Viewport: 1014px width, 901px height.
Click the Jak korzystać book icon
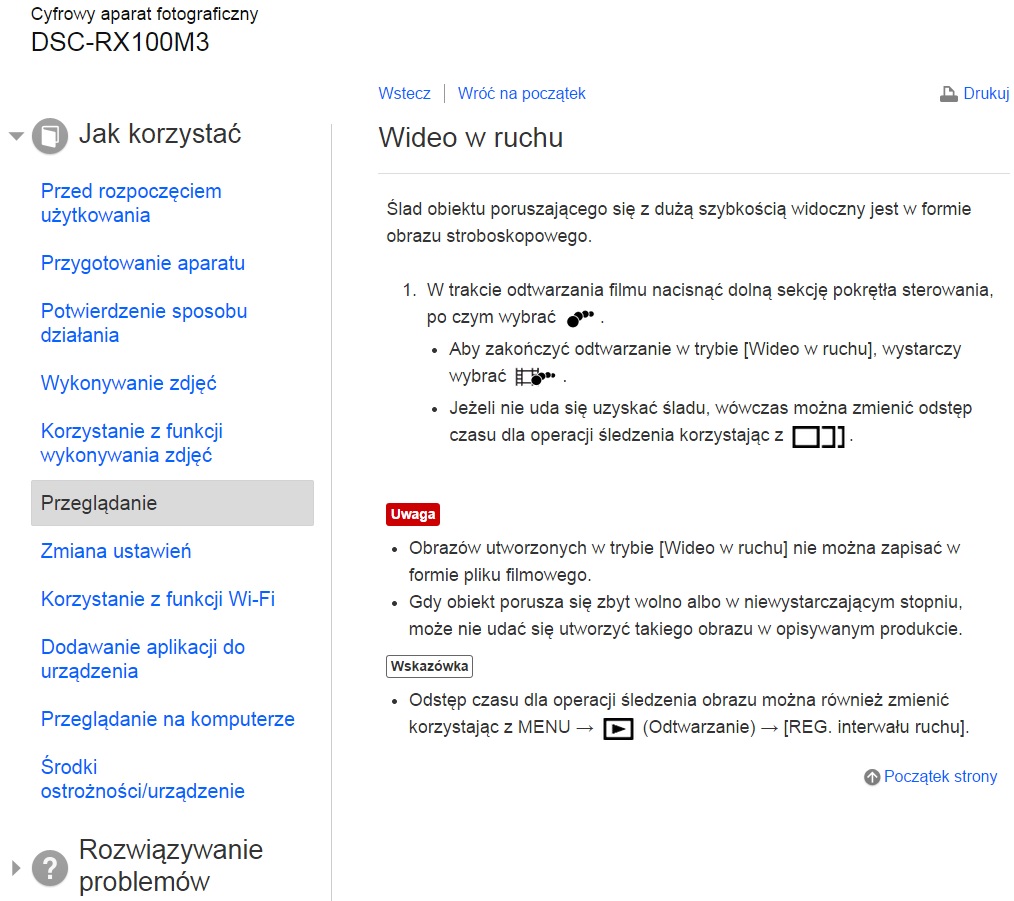50,136
